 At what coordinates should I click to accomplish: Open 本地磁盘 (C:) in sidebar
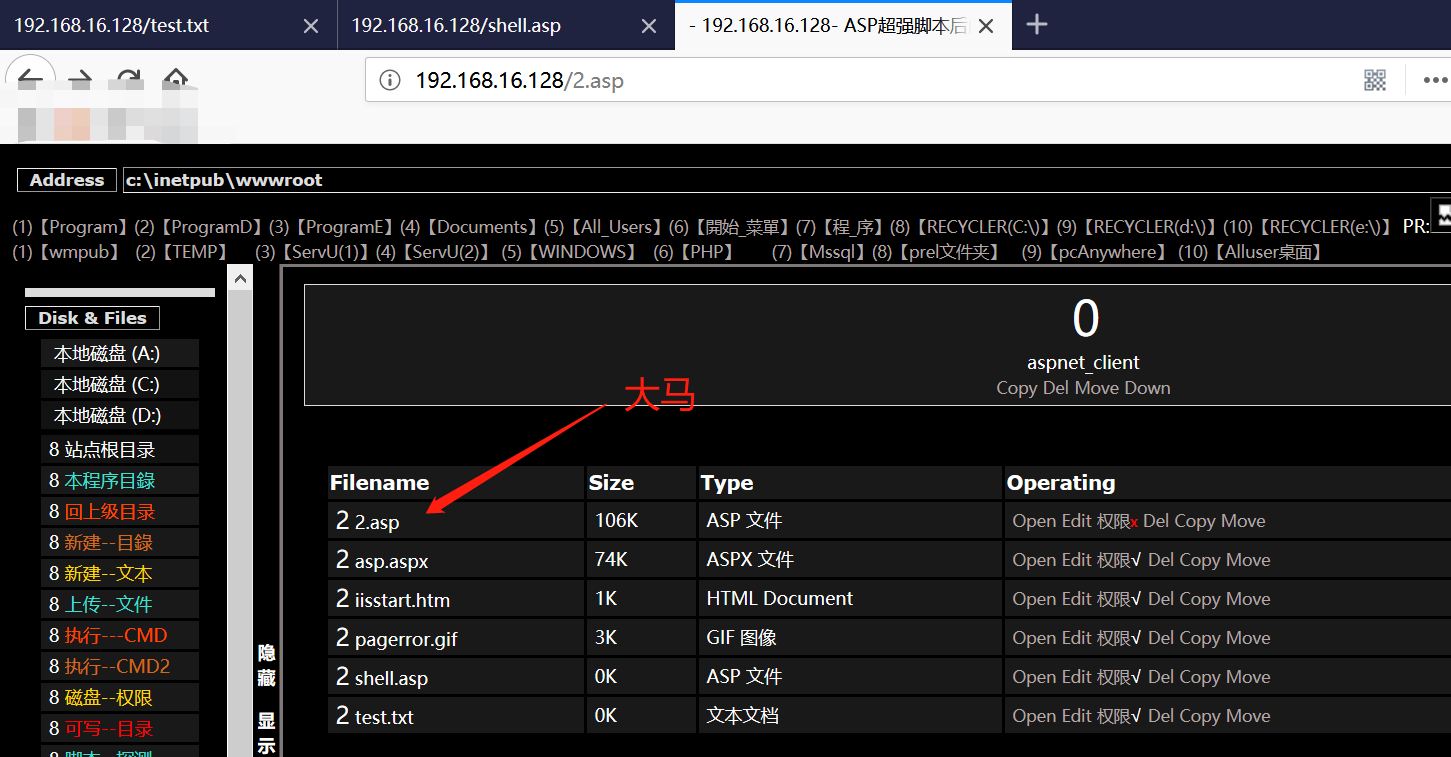click(x=119, y=385)
